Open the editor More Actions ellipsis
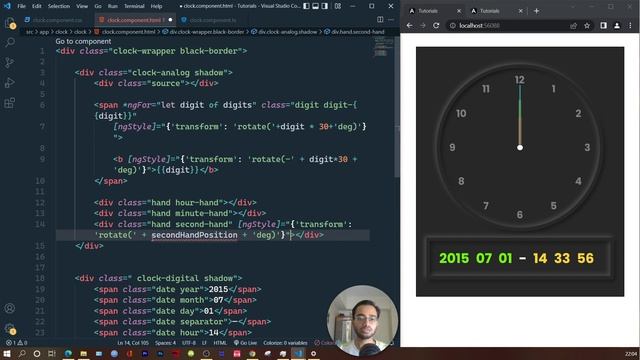 click(x=391, y=20)
